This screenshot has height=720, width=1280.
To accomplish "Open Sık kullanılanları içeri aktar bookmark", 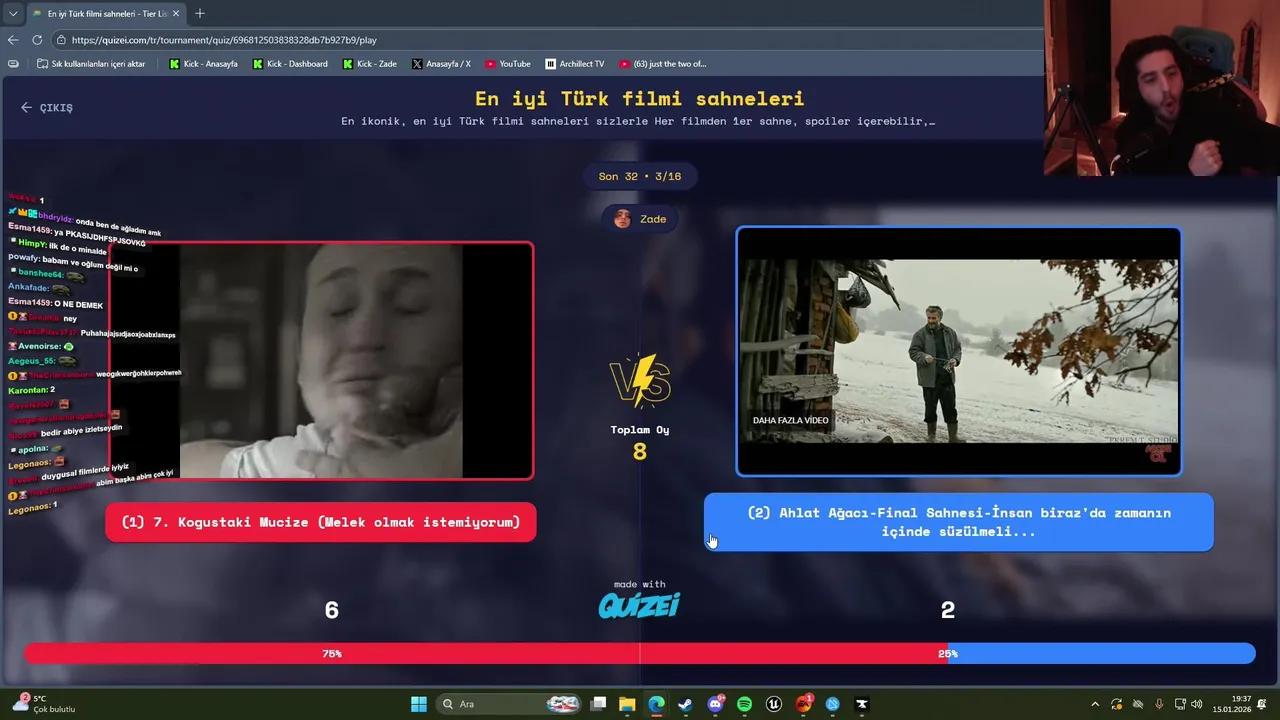I will [x=91, y=64].
